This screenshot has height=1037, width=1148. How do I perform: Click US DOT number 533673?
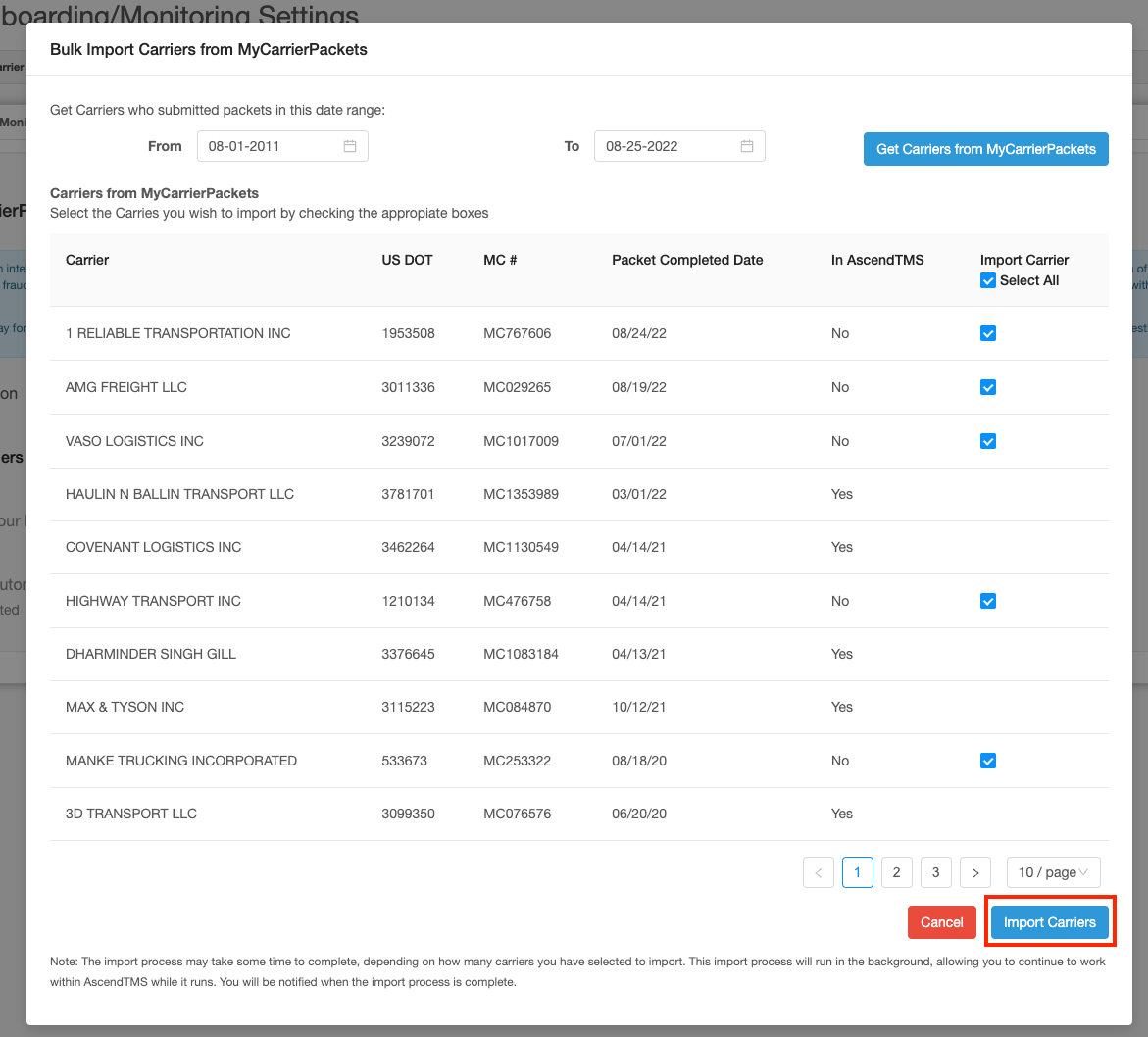404,762
